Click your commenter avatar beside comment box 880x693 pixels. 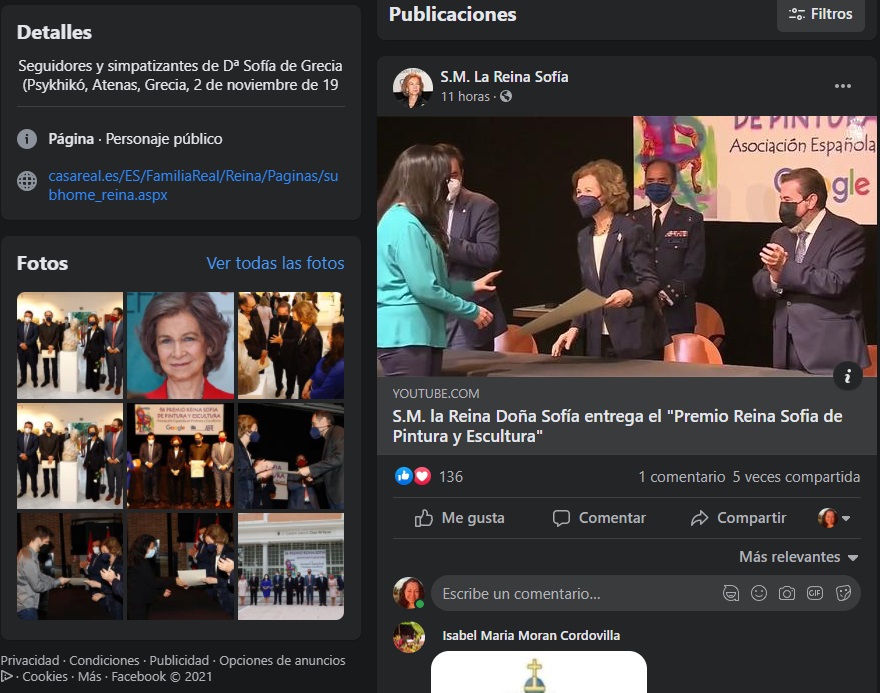pyautogui.click(x=409, y=593)
